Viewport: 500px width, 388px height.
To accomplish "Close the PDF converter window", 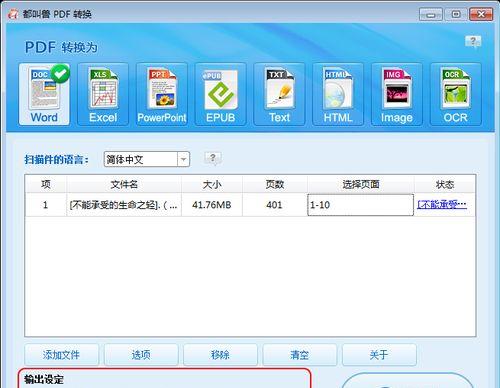I will coord(481,14).
